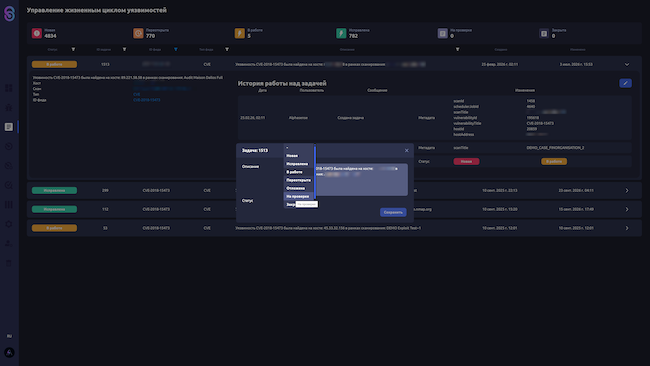Click the 'Закрыта' 0 counter icon
Viewport: 650px width, 366px height.
(x=544, y=33)
